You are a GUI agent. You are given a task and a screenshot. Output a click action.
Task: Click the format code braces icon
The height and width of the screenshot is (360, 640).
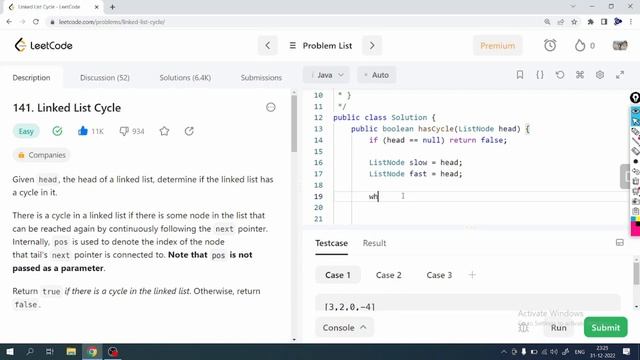540,75
